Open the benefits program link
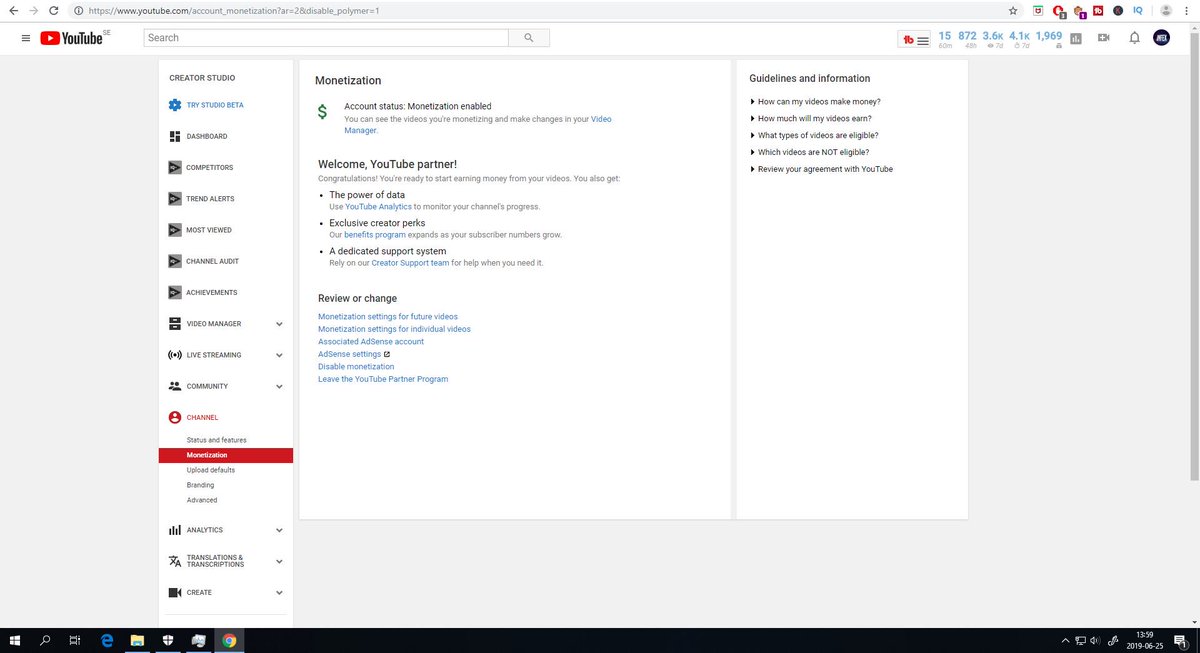Image resolution: width=1200 pixels, height=653 pixels. [x=375, y=235]
